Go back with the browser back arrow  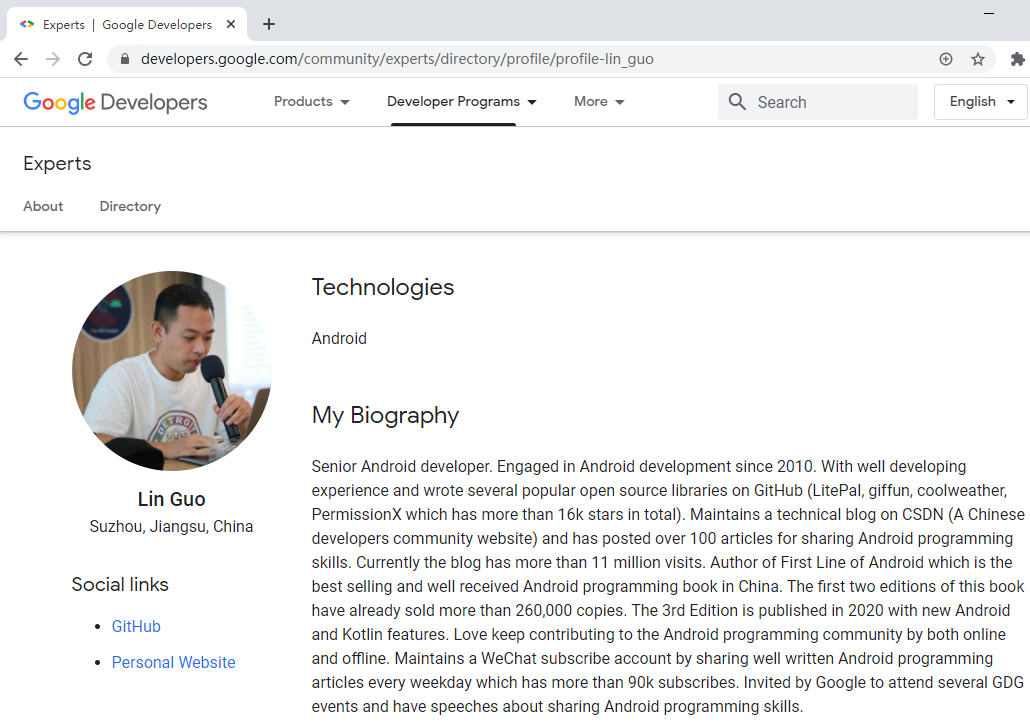point(21,59)
